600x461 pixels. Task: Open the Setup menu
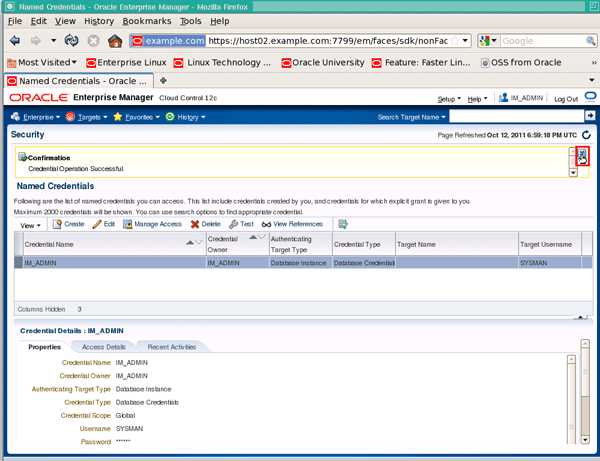[449, 99]
